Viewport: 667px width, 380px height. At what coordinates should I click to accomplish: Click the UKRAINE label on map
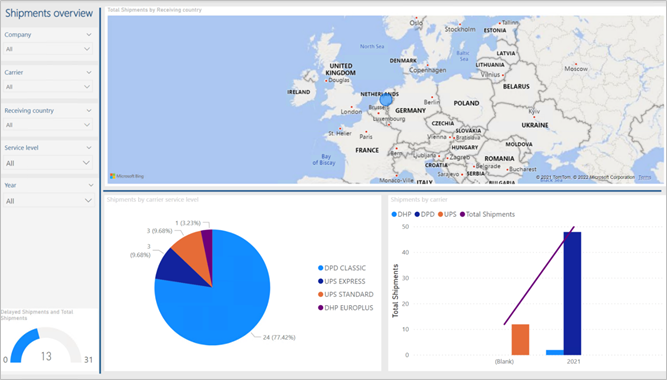[535, 125]
